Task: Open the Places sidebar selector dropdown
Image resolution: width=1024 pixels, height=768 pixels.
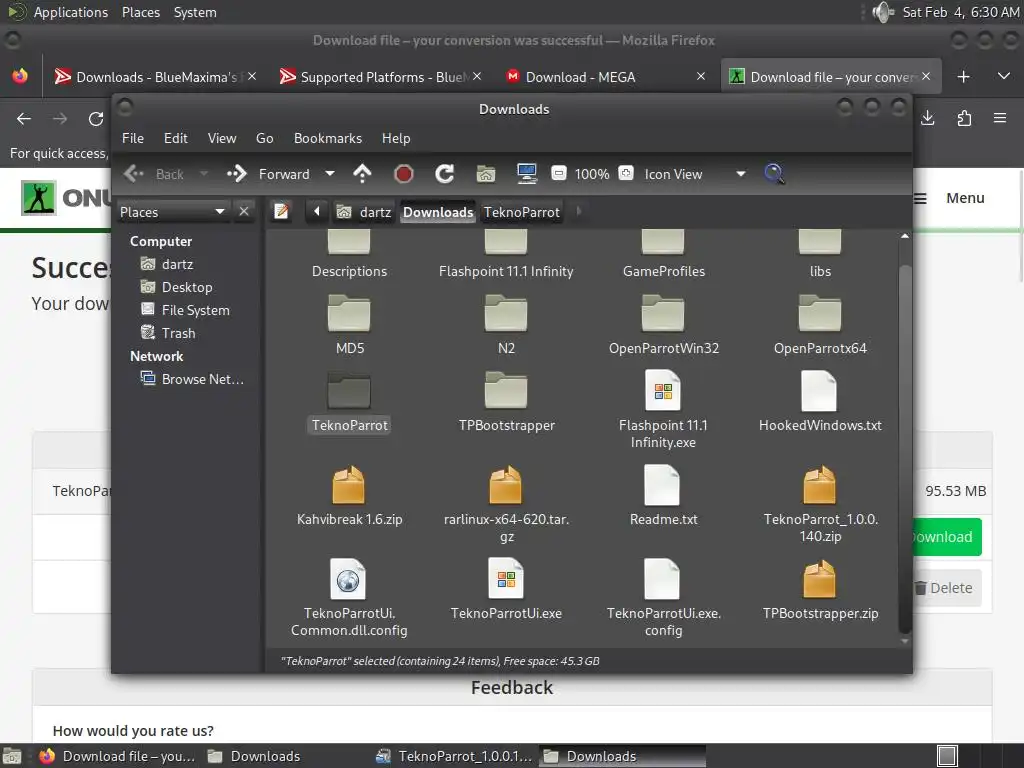Action: tap(172, 212)
